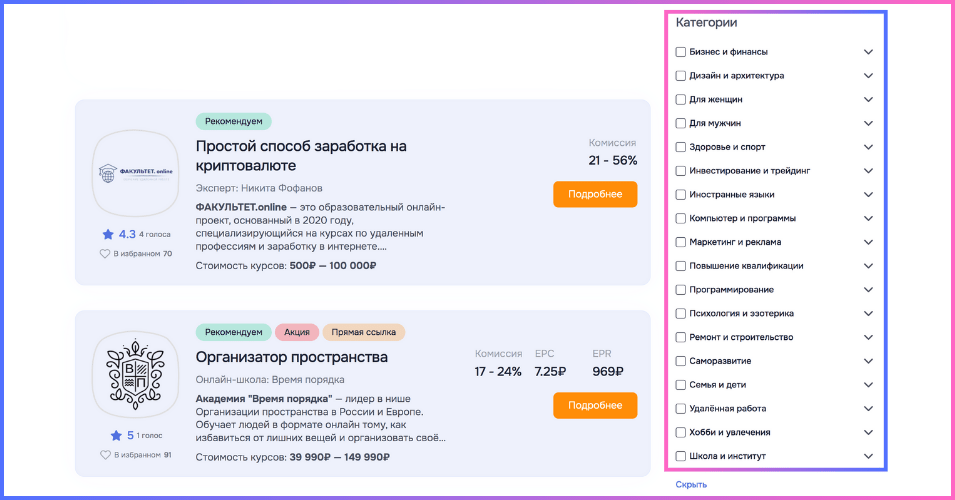Click the Скрыть link under categories
Image resolution: width=955 pixels, height=500 pixels.
[691, 485]
